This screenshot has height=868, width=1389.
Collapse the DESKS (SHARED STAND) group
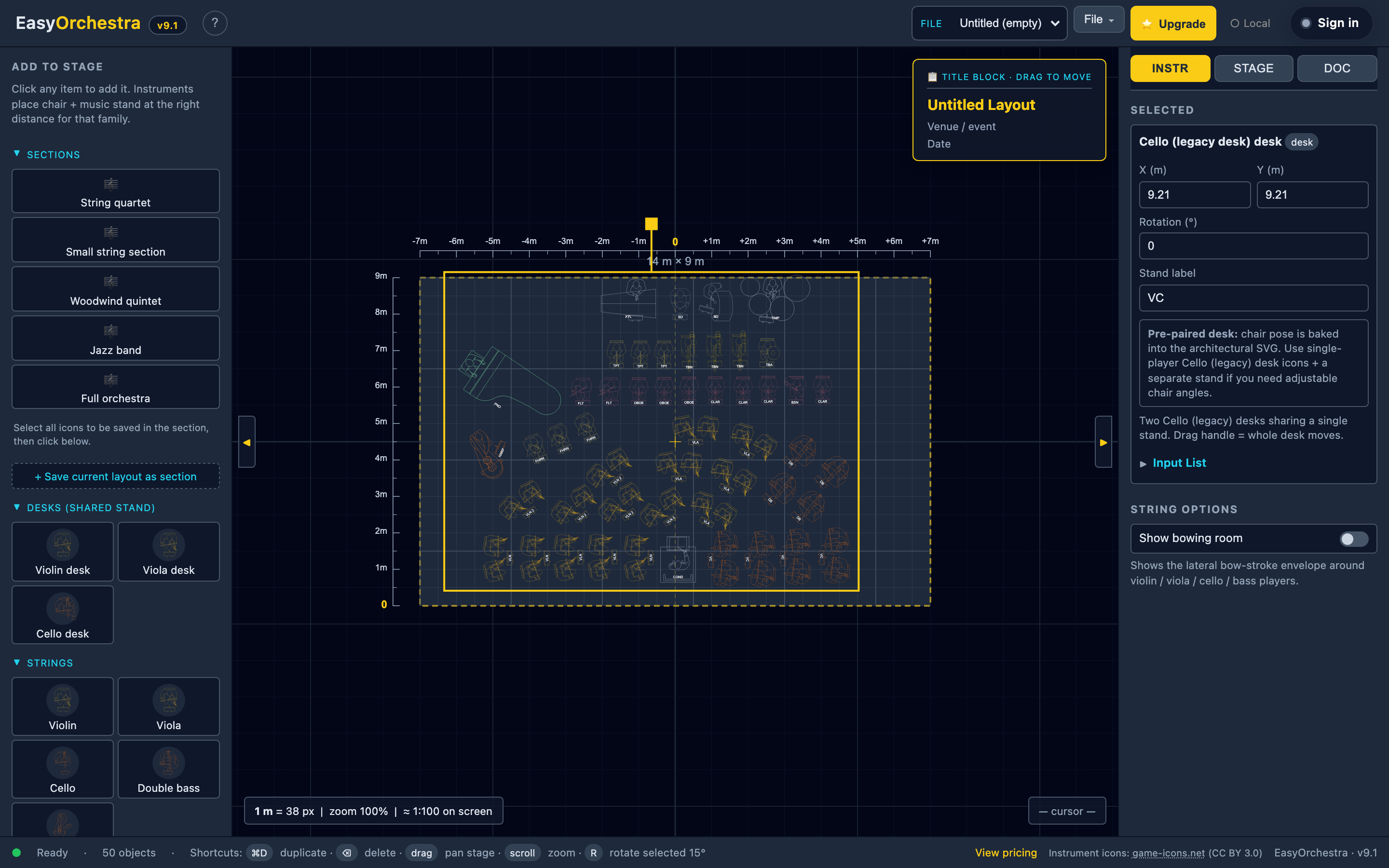[84, 507]
